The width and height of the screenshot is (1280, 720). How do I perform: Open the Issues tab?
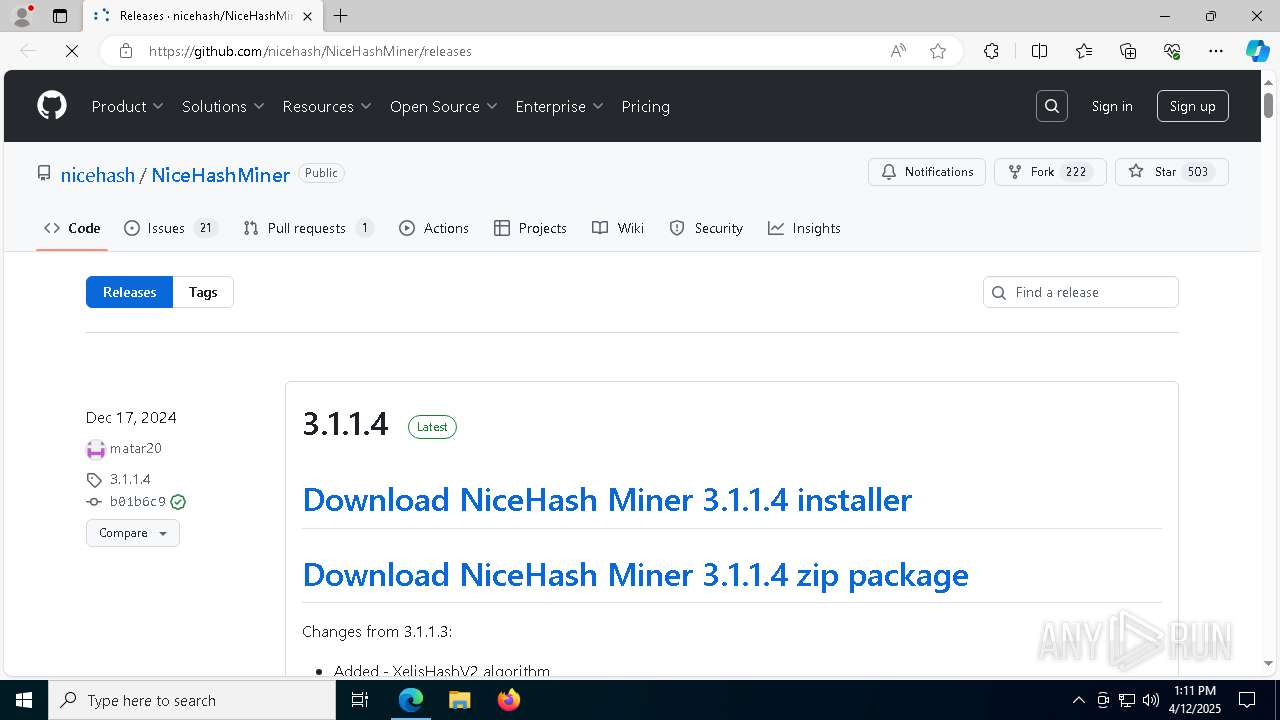[170, 228]
